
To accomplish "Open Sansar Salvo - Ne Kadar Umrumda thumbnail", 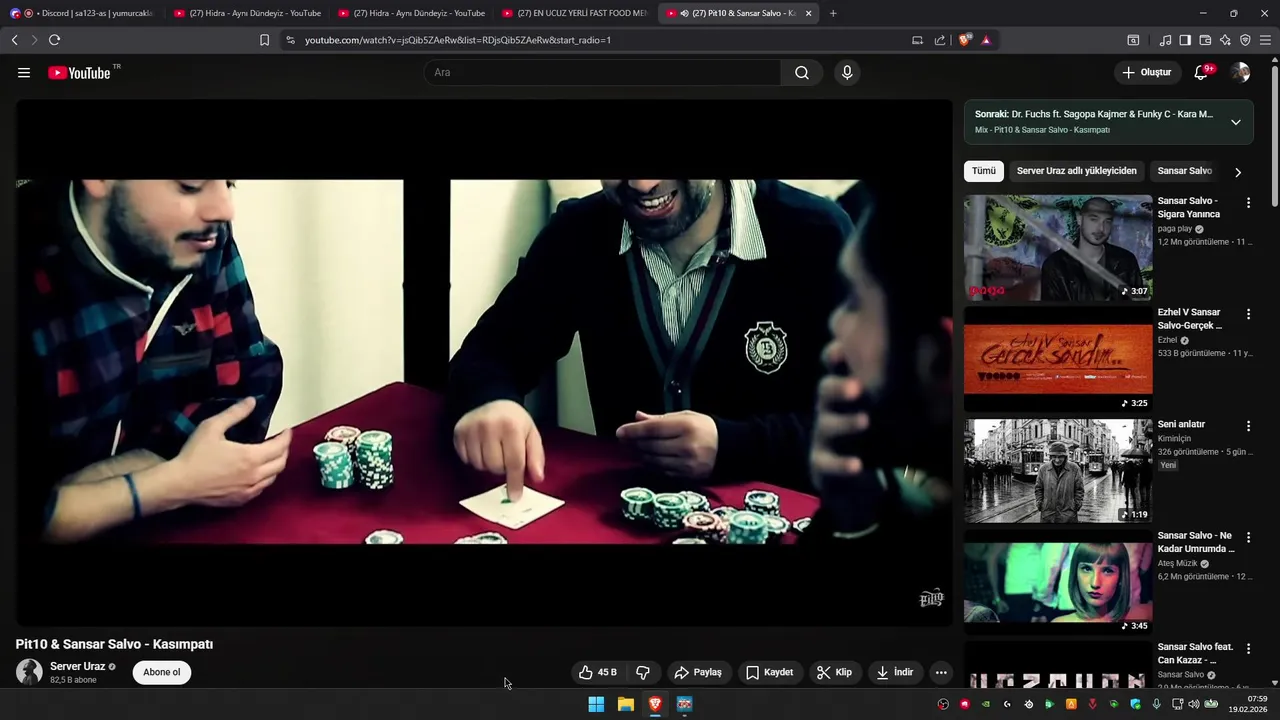I will point(1058,583).
